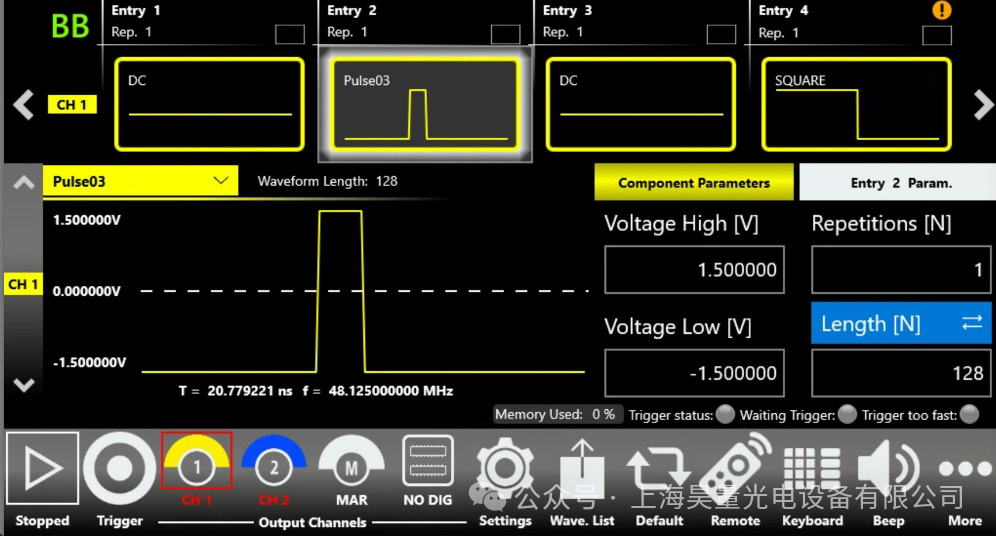This screenshot has width=996, height=537.
Task: Click the BB logo text
Action: tap(70, 26)
